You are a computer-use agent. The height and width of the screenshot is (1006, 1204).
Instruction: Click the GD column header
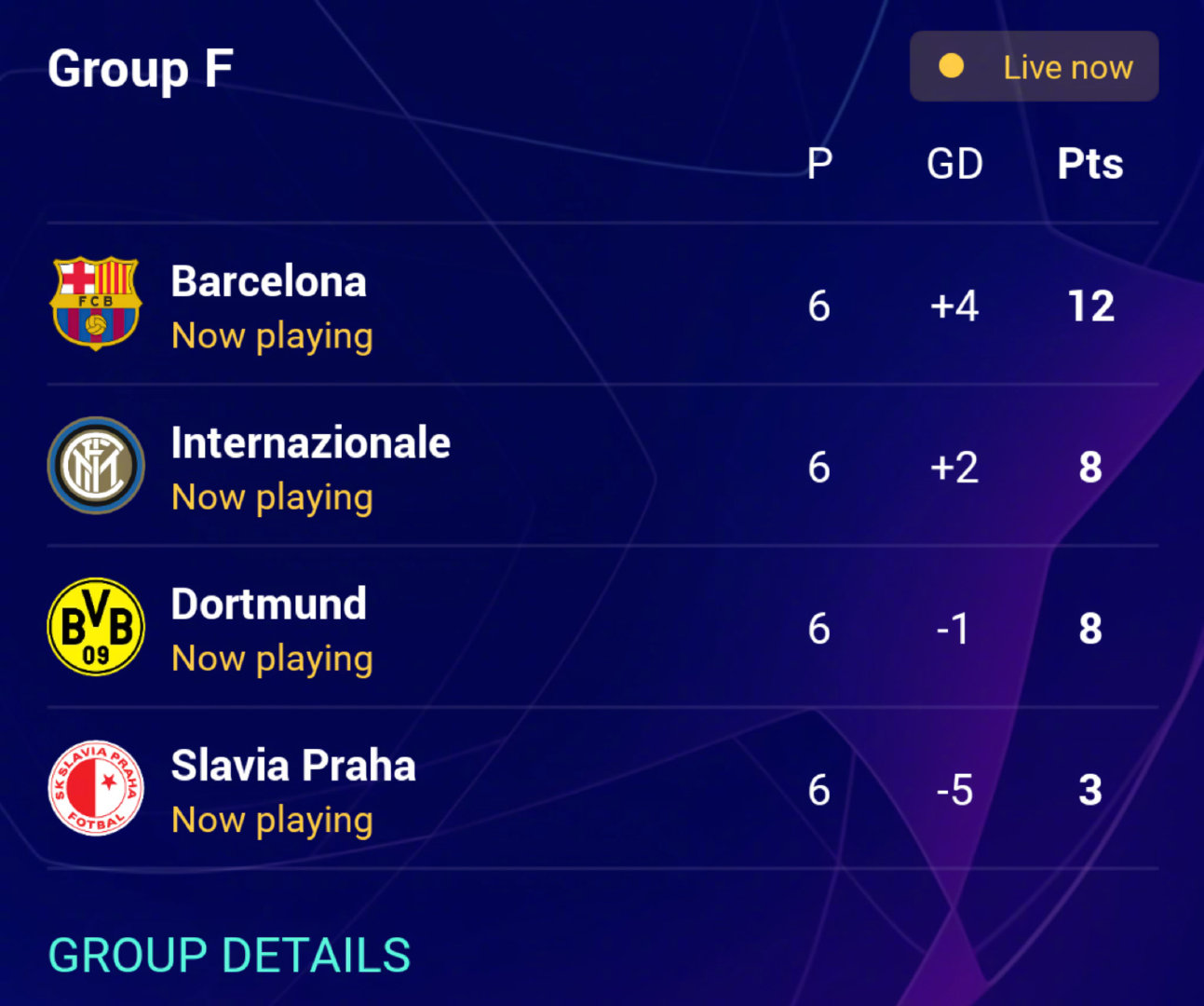coord(954,164)
